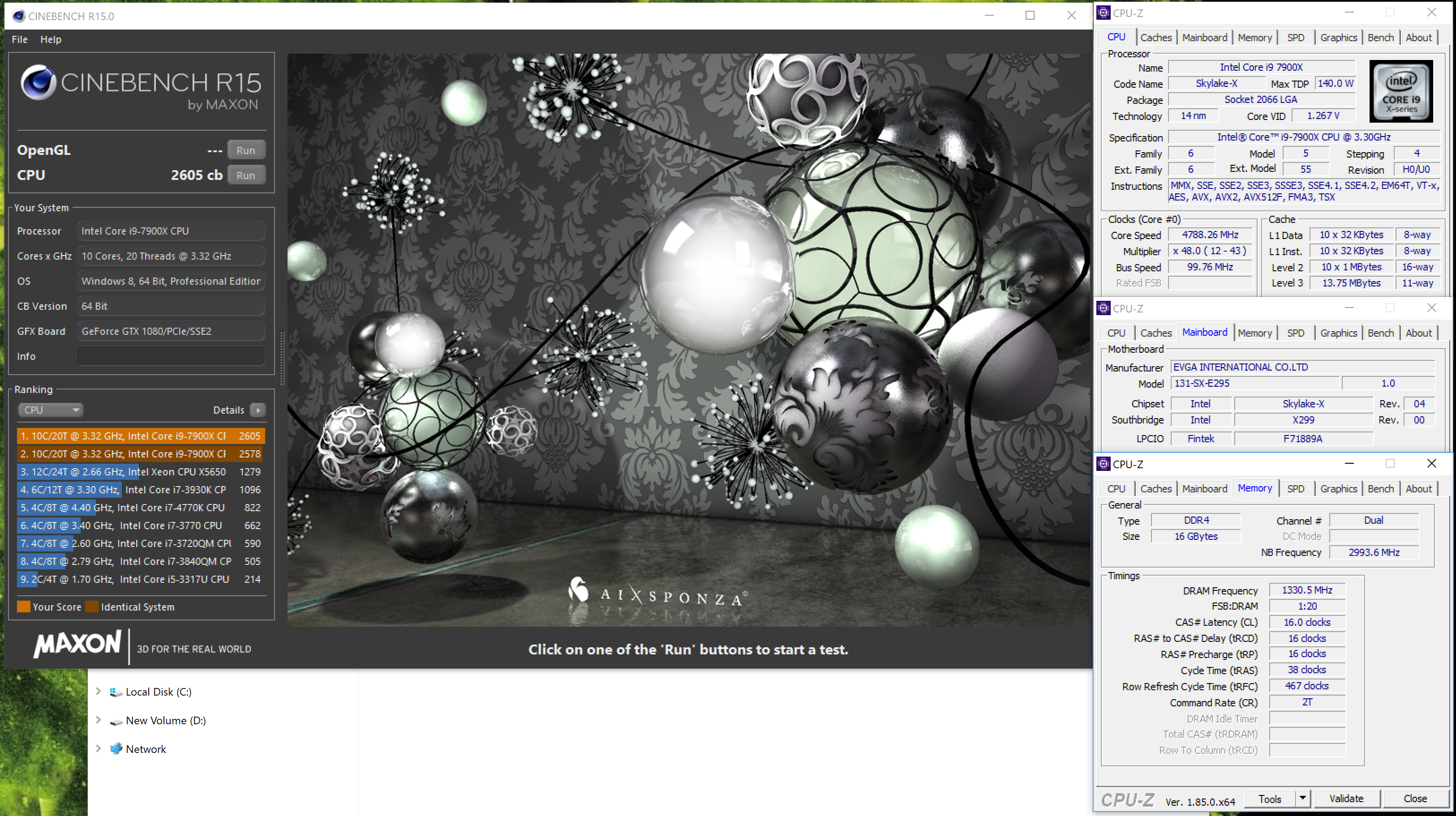Click the panel splitter handle beside System panel

pyautogui.click(x=282, y=358)
